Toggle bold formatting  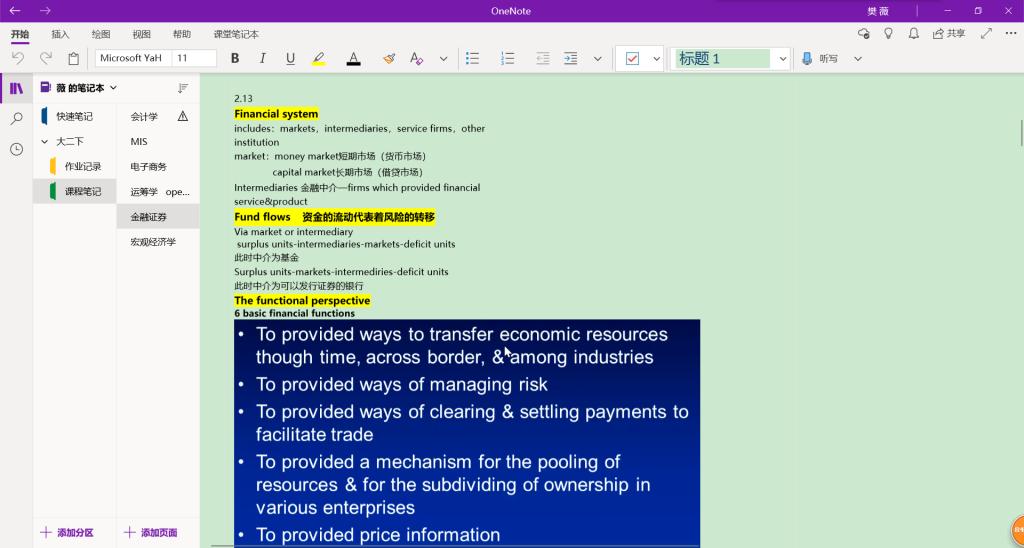click(235, 59)
